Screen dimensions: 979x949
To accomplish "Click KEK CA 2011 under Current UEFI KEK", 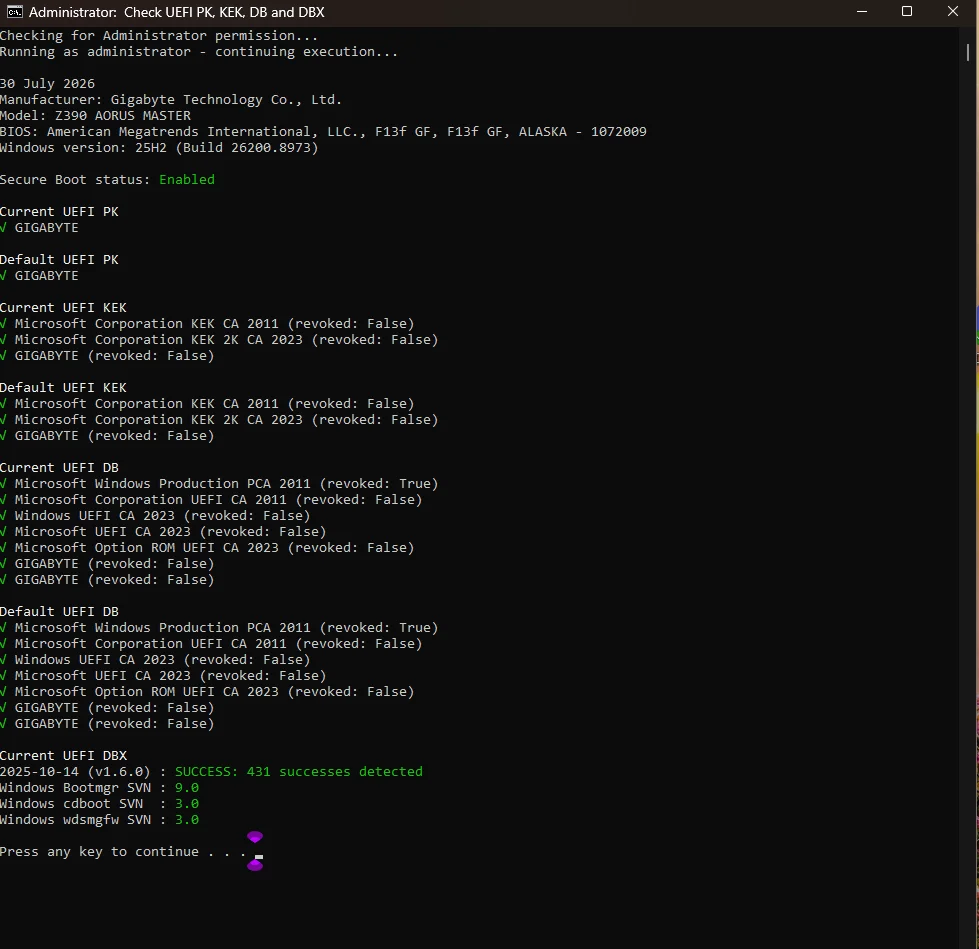I will [214, 324].
